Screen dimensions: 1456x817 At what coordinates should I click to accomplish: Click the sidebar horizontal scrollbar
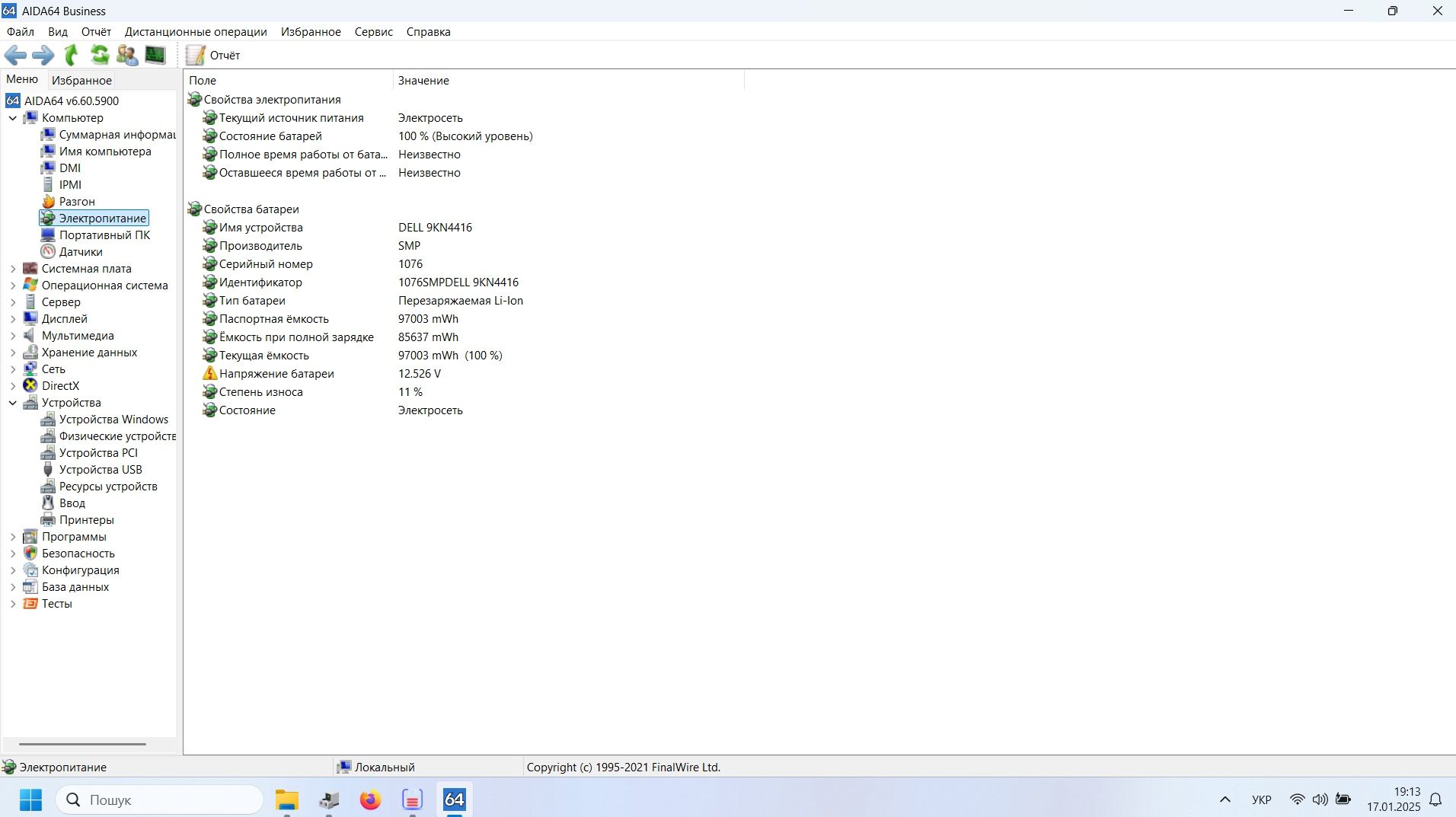(82, 744)
